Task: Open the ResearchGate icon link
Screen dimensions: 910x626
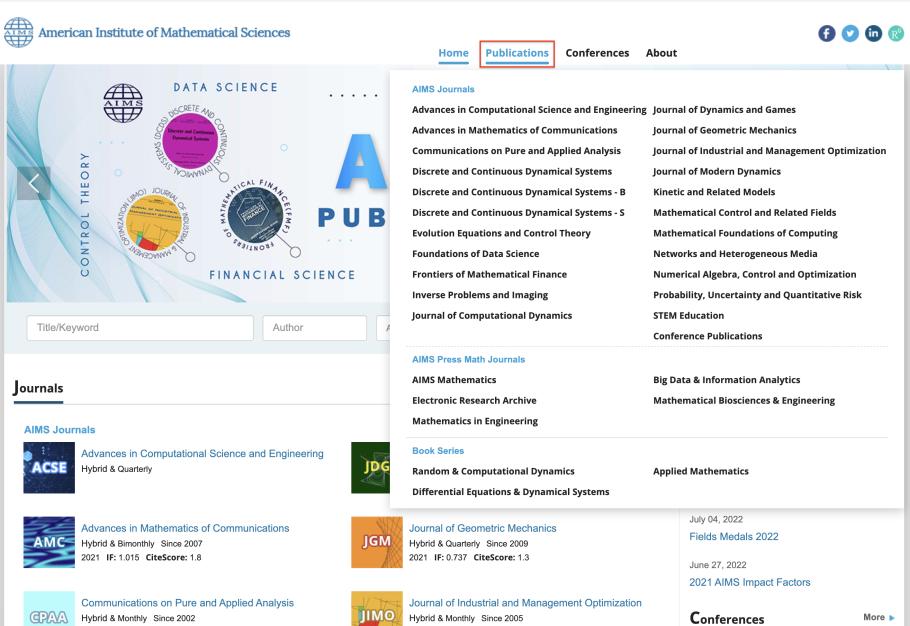Action: 896,33
